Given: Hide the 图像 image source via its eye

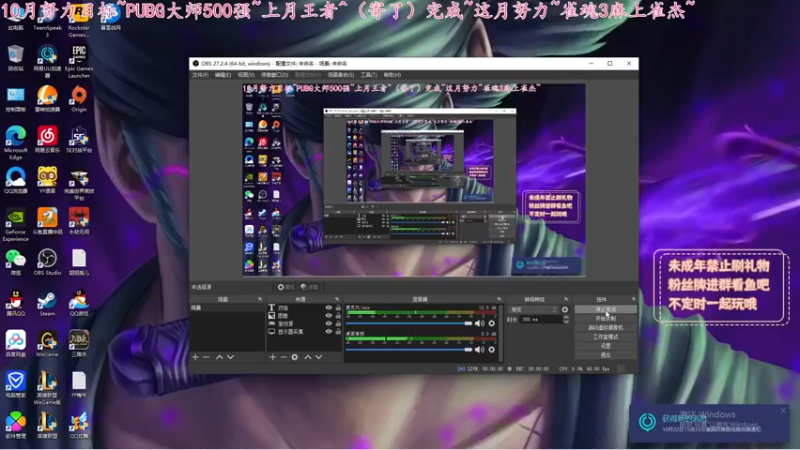Looking at the screenshot, I should [x=329, y=315].
